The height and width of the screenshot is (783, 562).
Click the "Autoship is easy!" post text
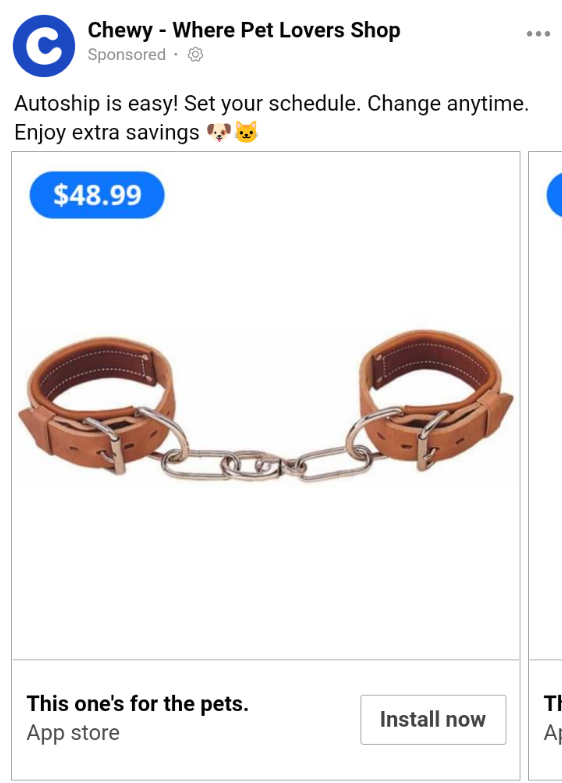point(96,104)
